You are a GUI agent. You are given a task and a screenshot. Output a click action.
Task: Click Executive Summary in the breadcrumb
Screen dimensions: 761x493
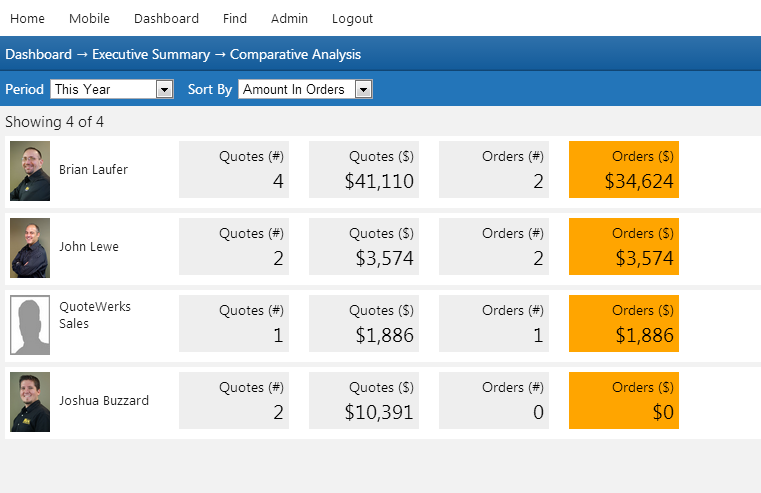pos(151,55)
